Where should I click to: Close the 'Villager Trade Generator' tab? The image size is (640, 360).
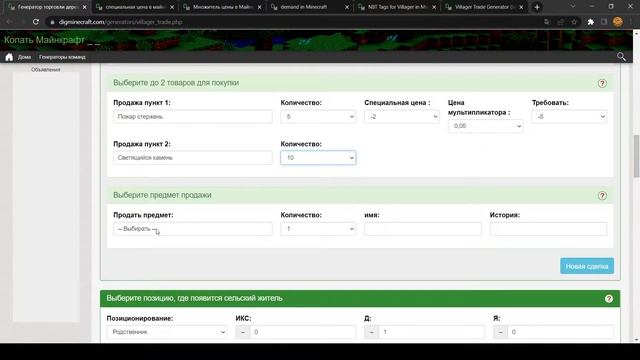[x=521, y=7]
